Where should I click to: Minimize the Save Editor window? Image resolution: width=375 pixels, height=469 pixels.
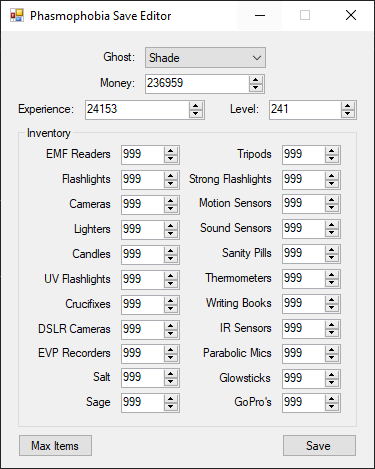pos(260,15)
